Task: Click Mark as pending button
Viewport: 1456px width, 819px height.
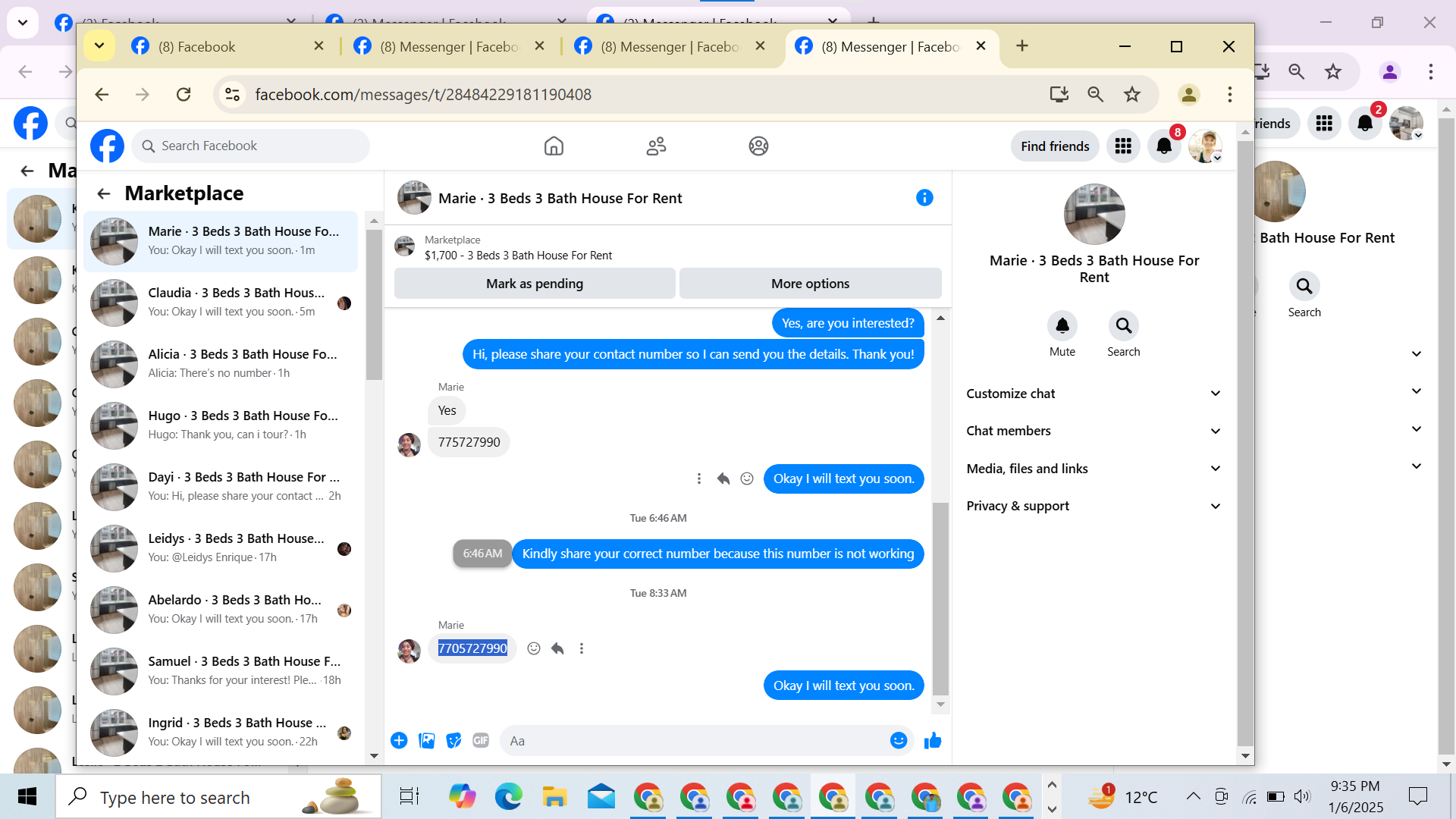Action: (535, 284)
